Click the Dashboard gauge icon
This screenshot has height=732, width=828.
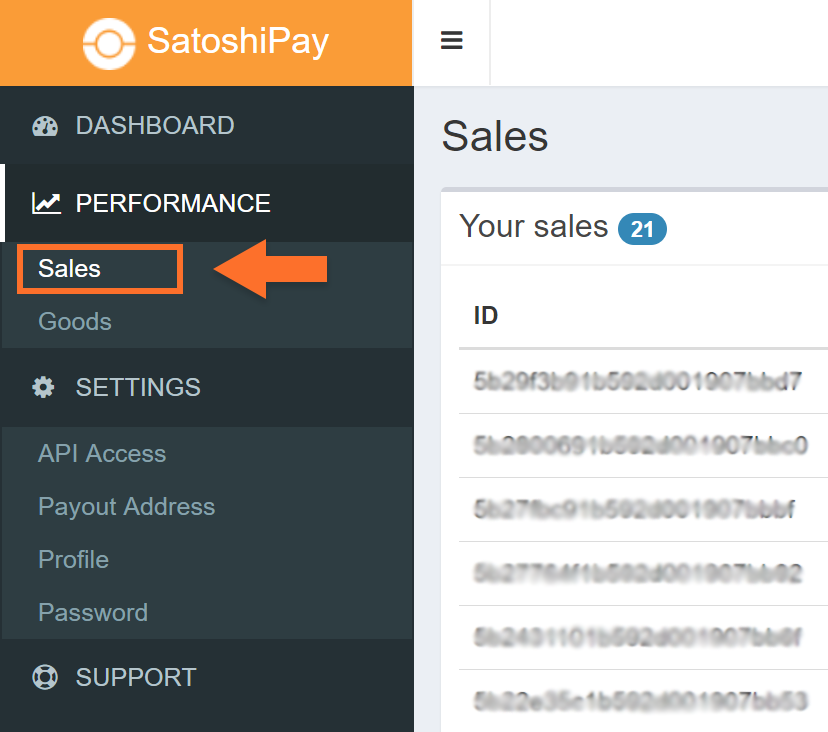click(x=46, y=126)
